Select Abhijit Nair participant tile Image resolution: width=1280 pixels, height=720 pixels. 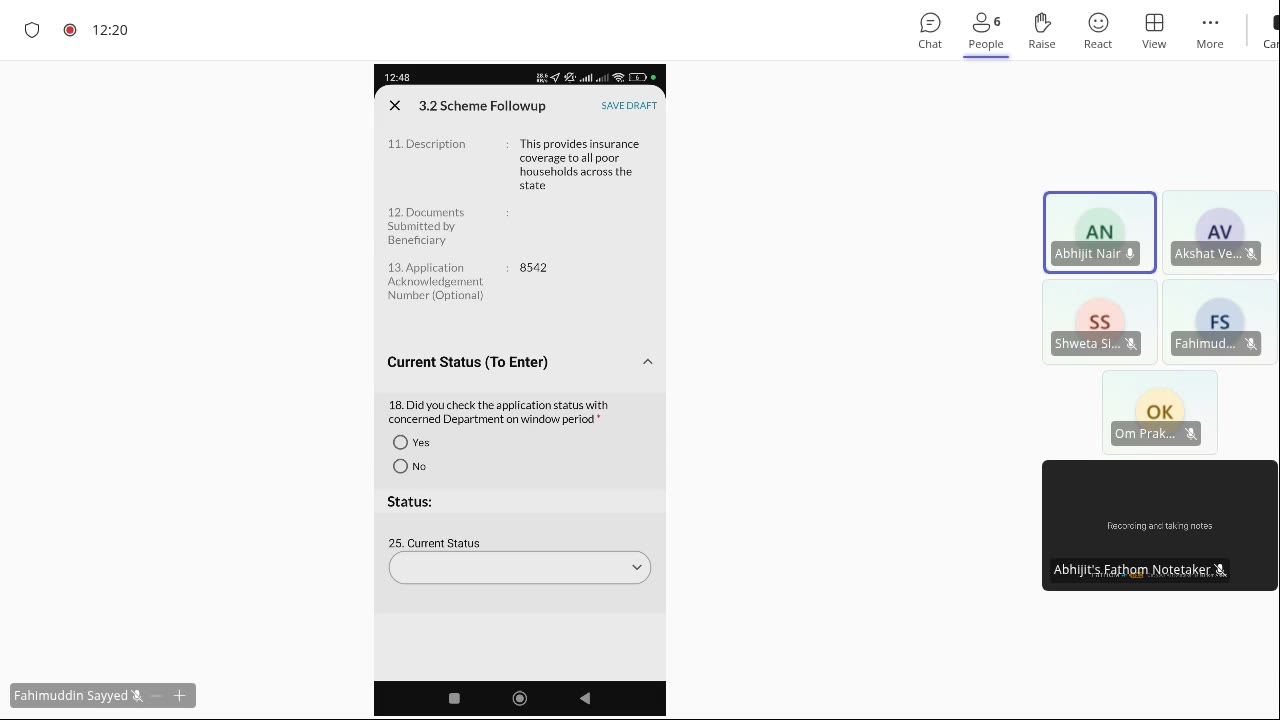[1100, 232]
